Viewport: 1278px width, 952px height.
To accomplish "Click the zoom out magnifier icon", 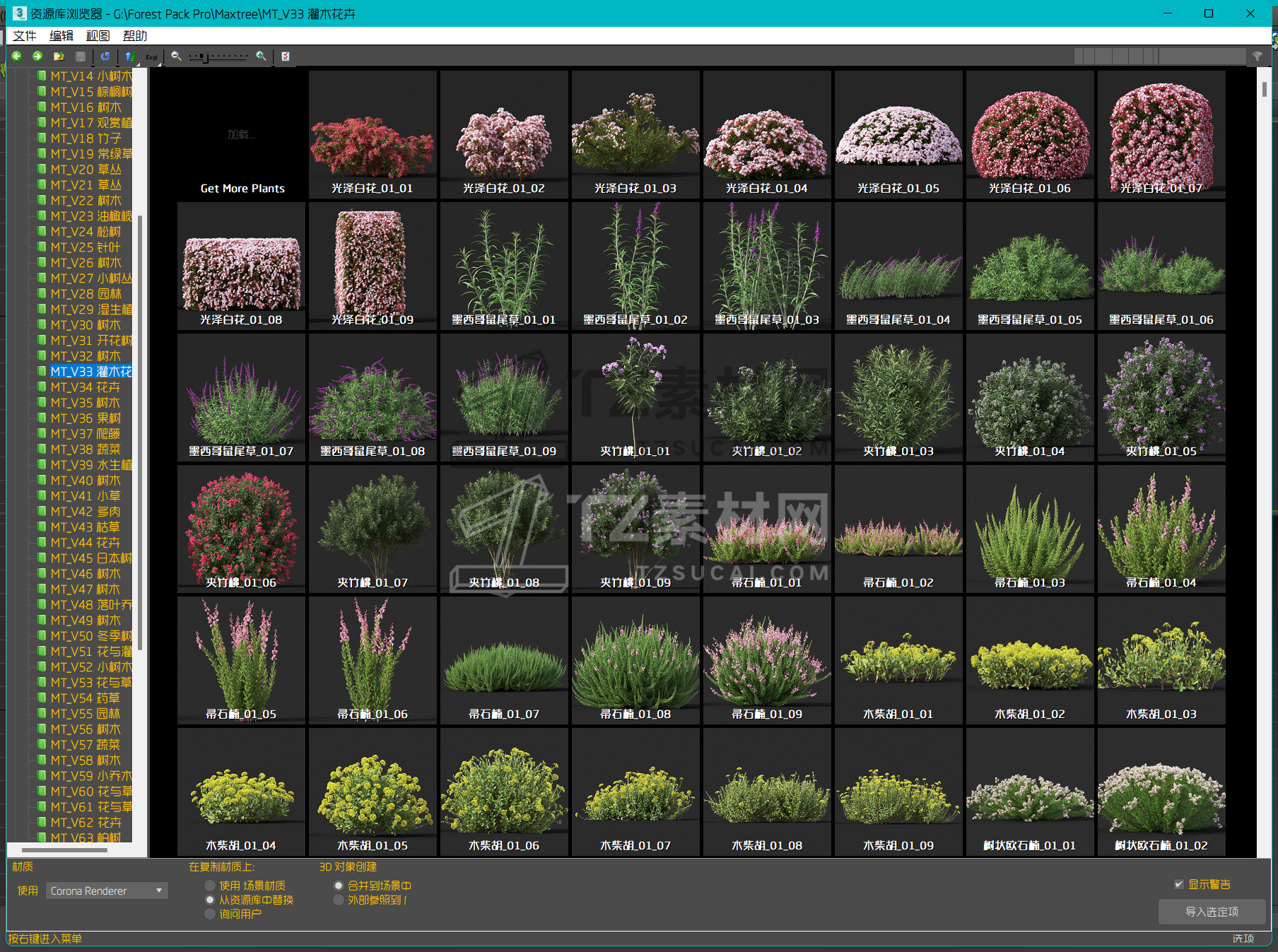I will (x=176, y=56).
